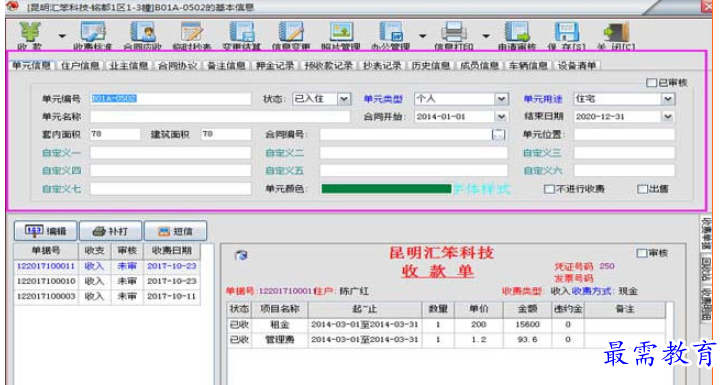Focus the 单元编号 input field

pos(171,99)
